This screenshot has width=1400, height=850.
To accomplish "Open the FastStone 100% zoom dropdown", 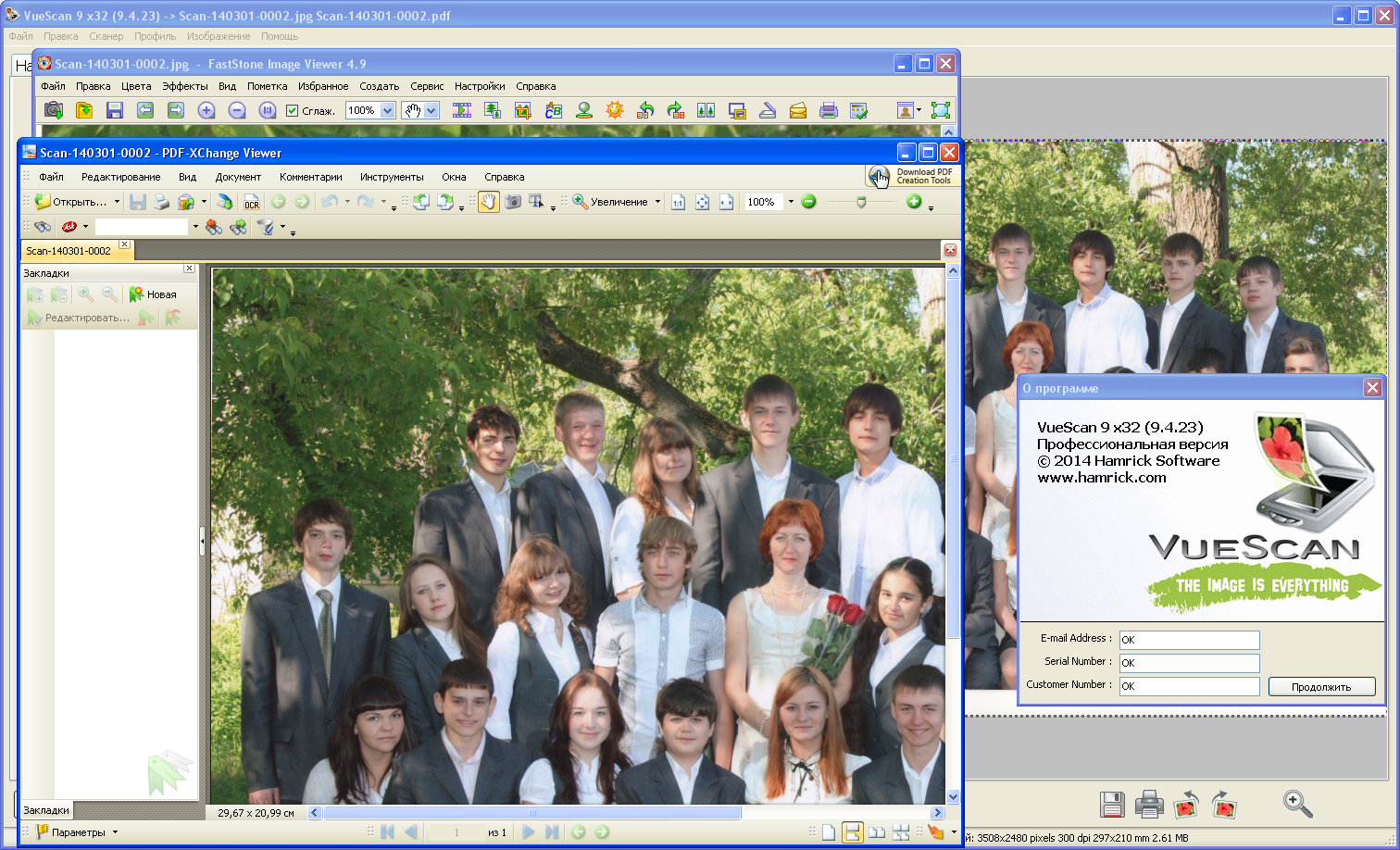I will pos(387,111).
